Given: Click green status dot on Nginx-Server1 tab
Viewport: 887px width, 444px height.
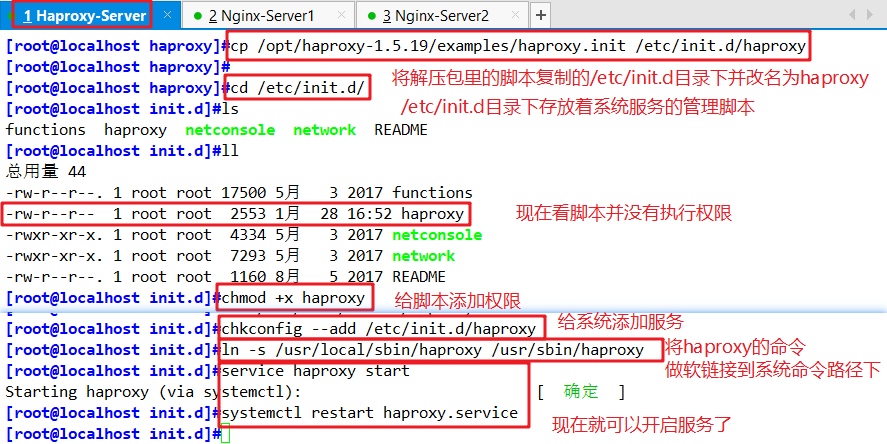Looking at the screenshot, I should point(197,16).
